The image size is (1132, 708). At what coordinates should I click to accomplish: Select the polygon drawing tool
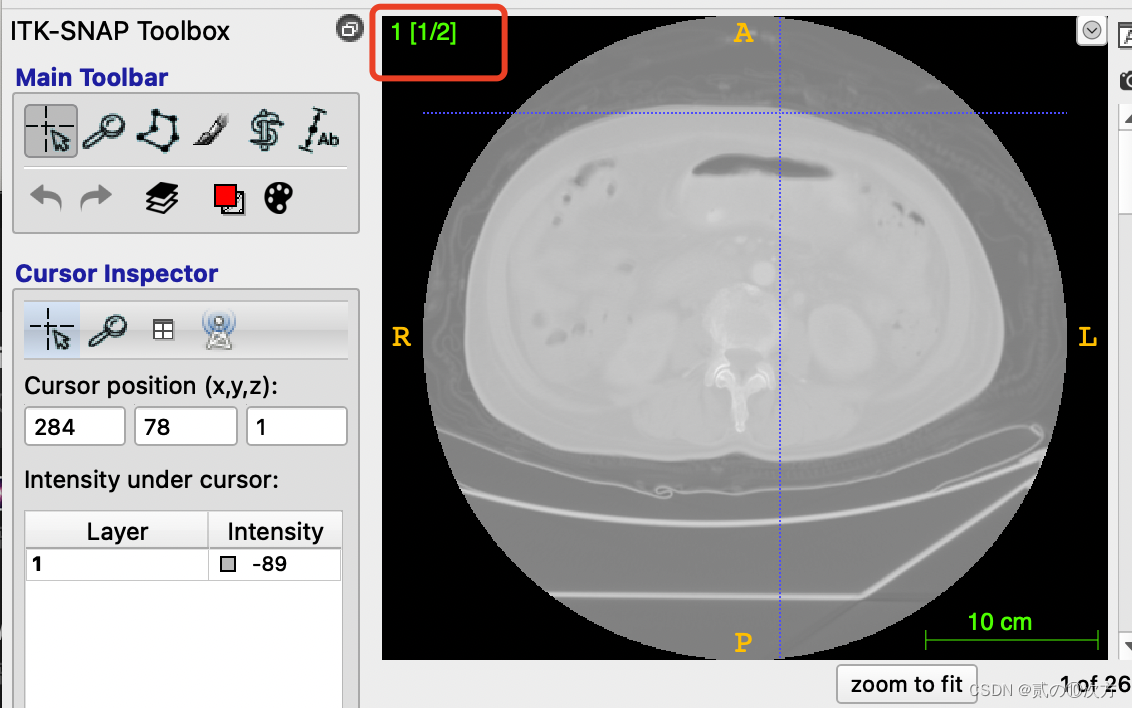pyautogui.click(x=158, y=131)
